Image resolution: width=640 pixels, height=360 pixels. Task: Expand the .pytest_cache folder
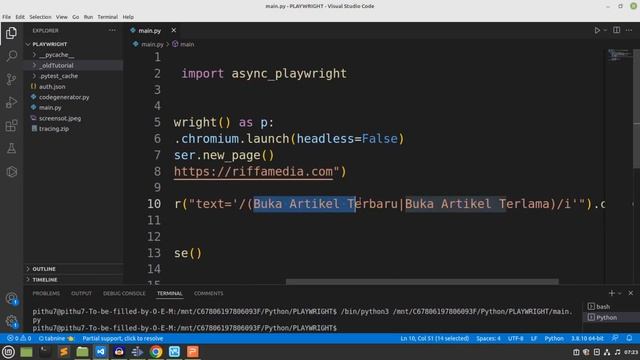click(73, 76)
